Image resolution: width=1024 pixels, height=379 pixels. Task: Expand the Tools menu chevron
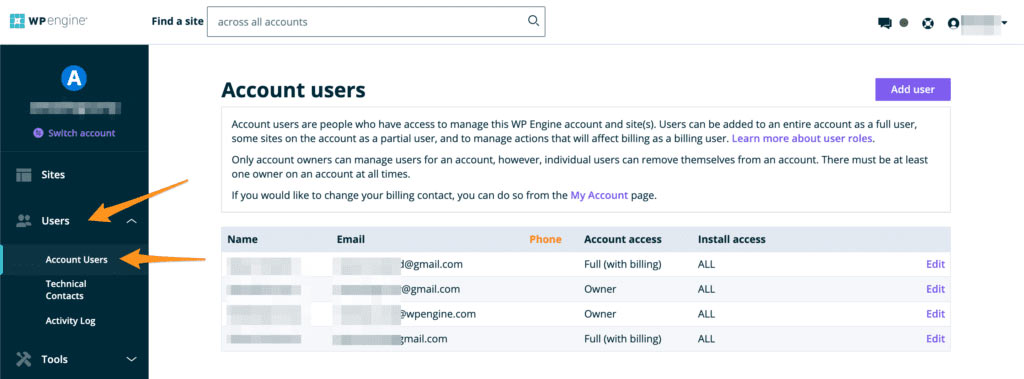tap(131, 359)
